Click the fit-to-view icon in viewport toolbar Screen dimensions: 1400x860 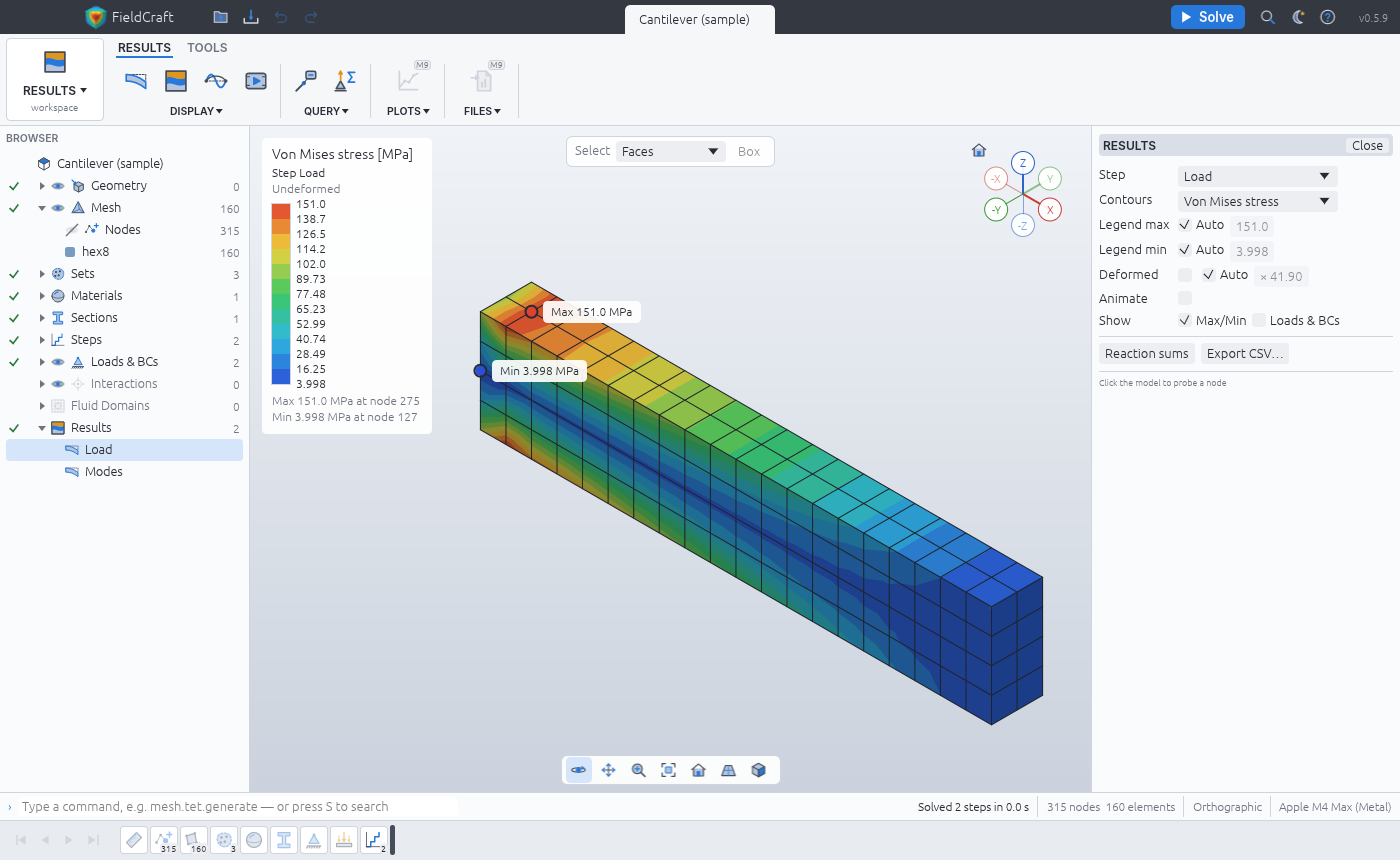668,770
